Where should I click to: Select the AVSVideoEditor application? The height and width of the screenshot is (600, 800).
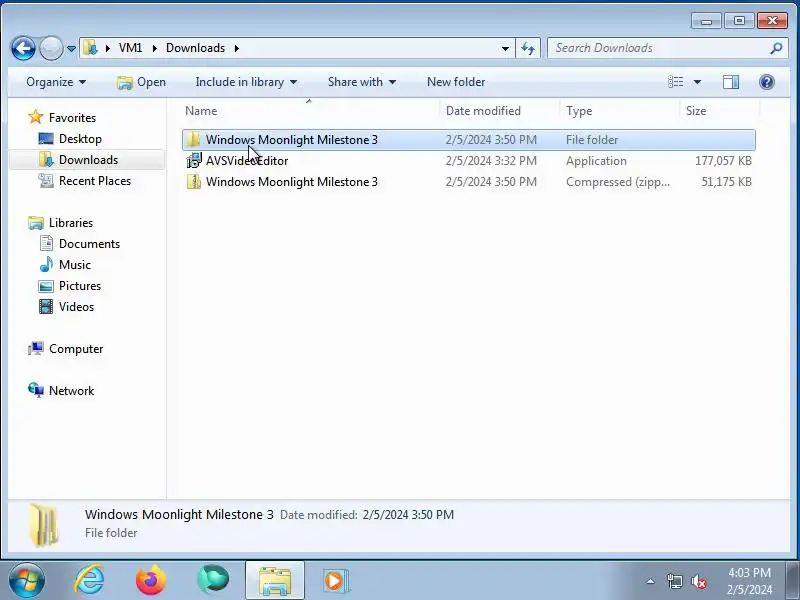(x=468, y=161)
